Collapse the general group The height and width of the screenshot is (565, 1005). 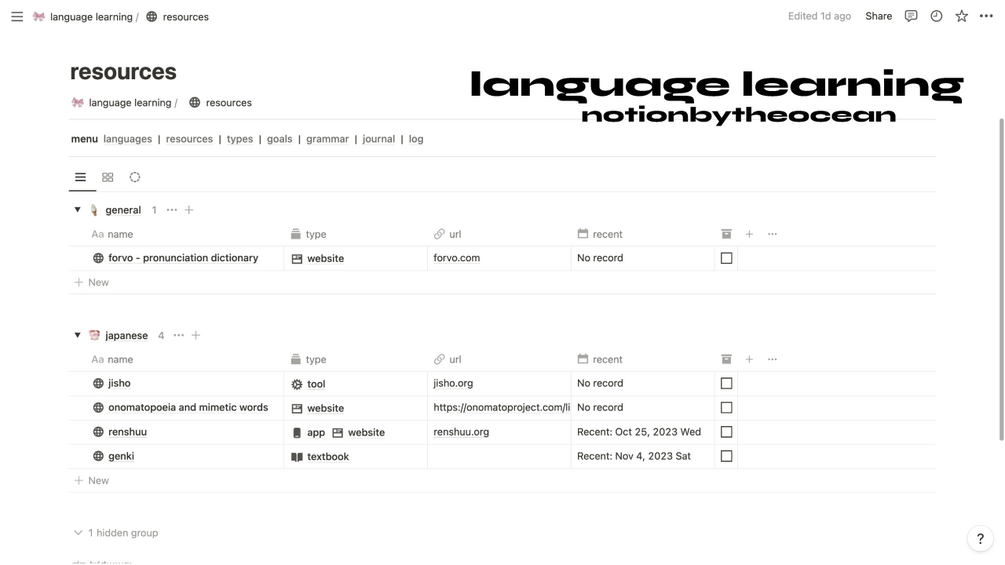coord(78,209)
